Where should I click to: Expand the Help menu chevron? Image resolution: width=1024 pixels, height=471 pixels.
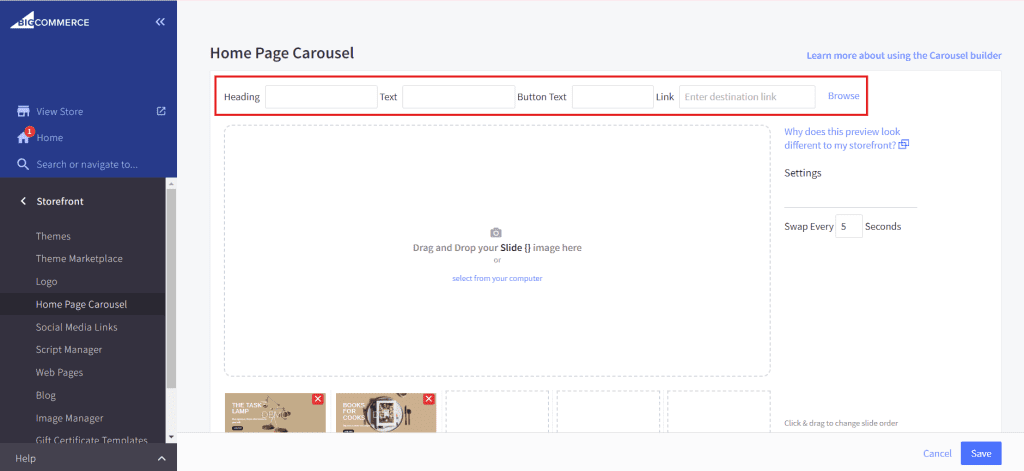pyautogui.click(x=162, y=459)
